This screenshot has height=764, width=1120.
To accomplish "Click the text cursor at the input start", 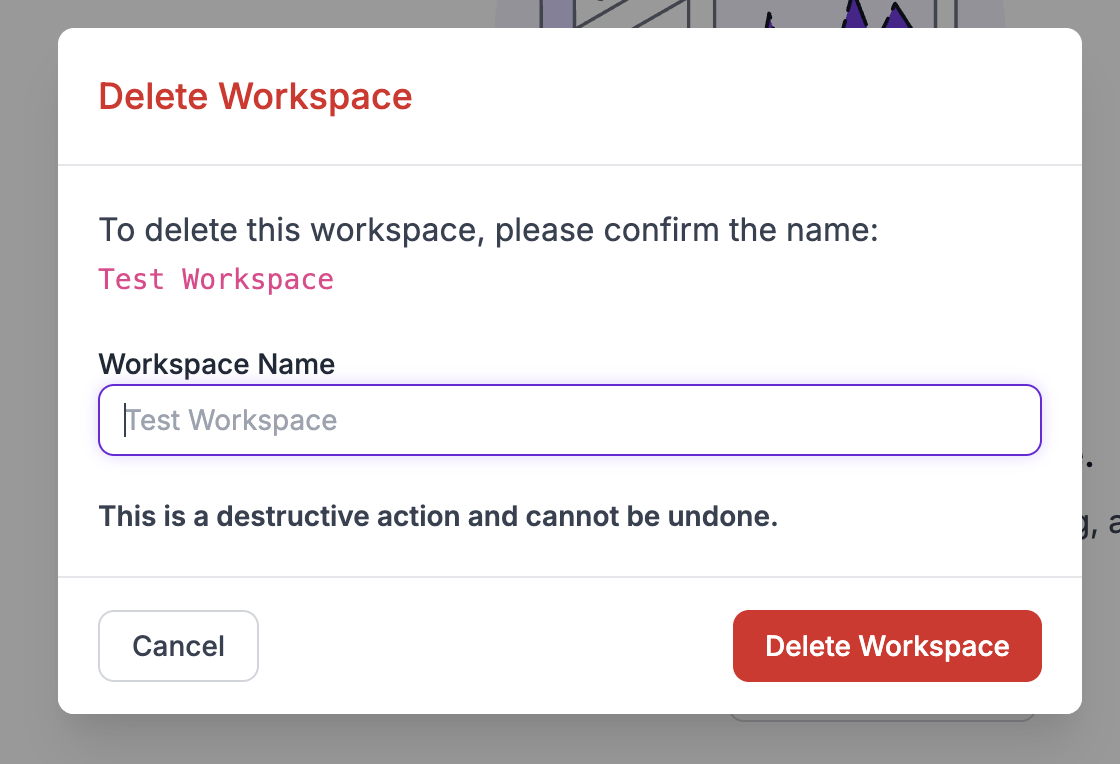I will 125,420.
